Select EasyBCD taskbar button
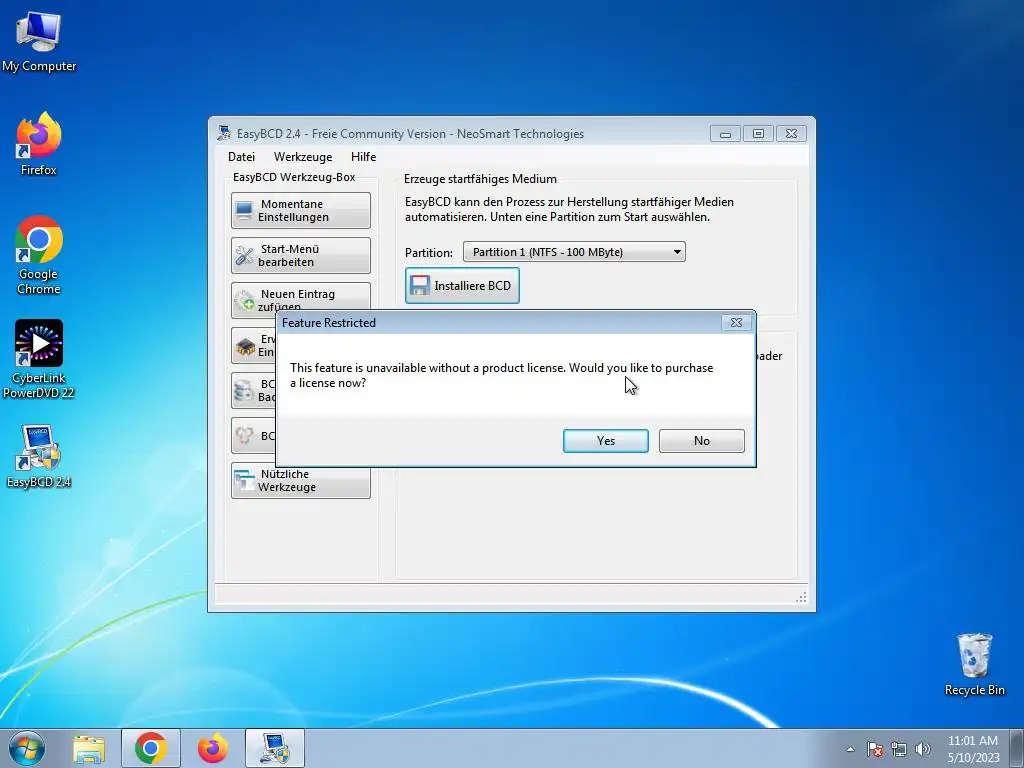This screenshot has width=1024, height=768. (275, 748)
